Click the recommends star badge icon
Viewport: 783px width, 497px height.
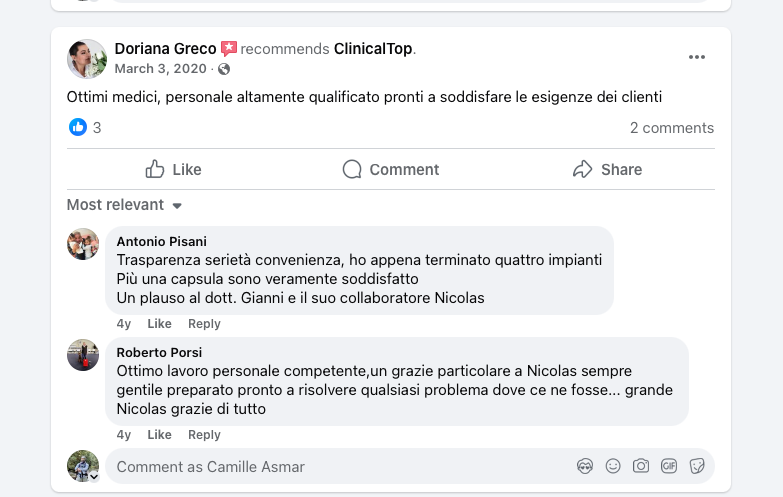coord(229,48)
